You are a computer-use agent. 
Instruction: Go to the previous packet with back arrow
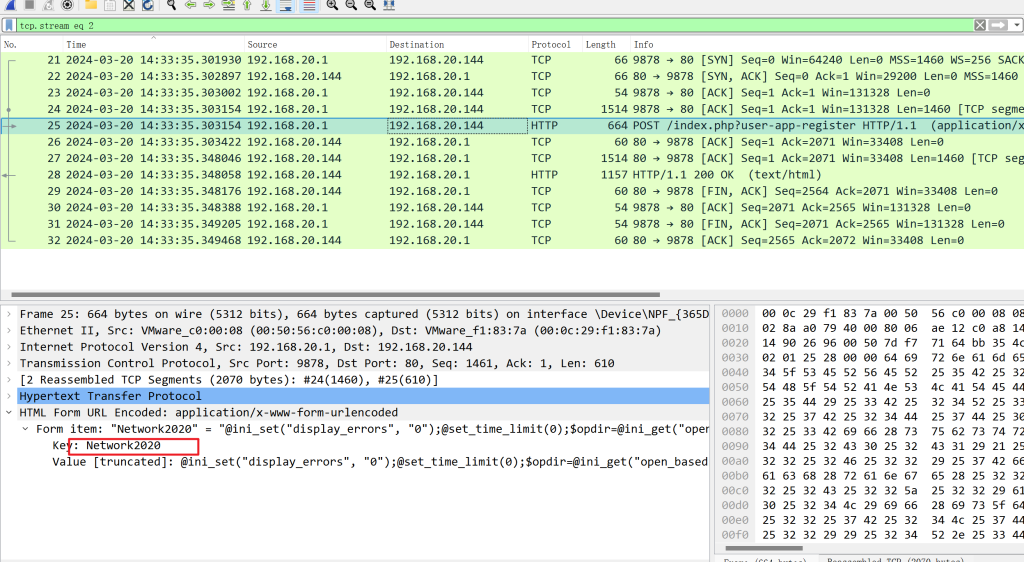190,6
